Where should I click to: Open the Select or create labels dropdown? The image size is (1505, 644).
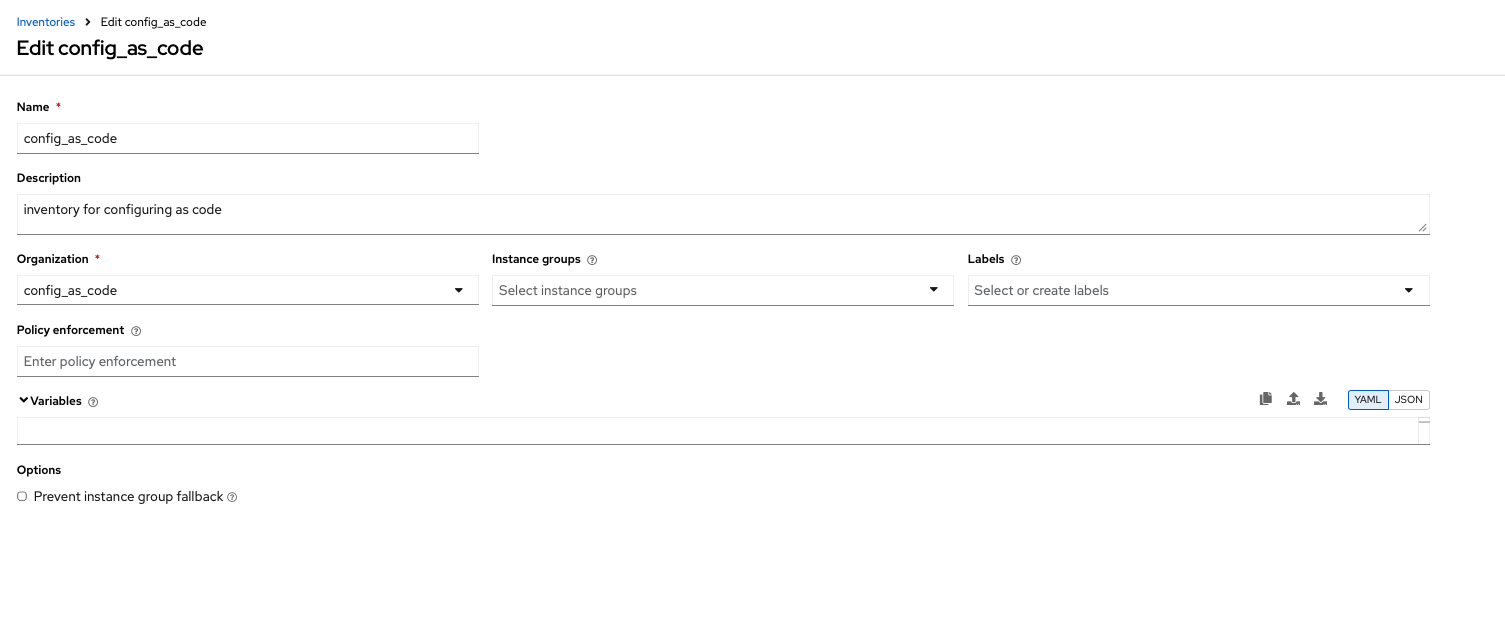pos(1198,290)
